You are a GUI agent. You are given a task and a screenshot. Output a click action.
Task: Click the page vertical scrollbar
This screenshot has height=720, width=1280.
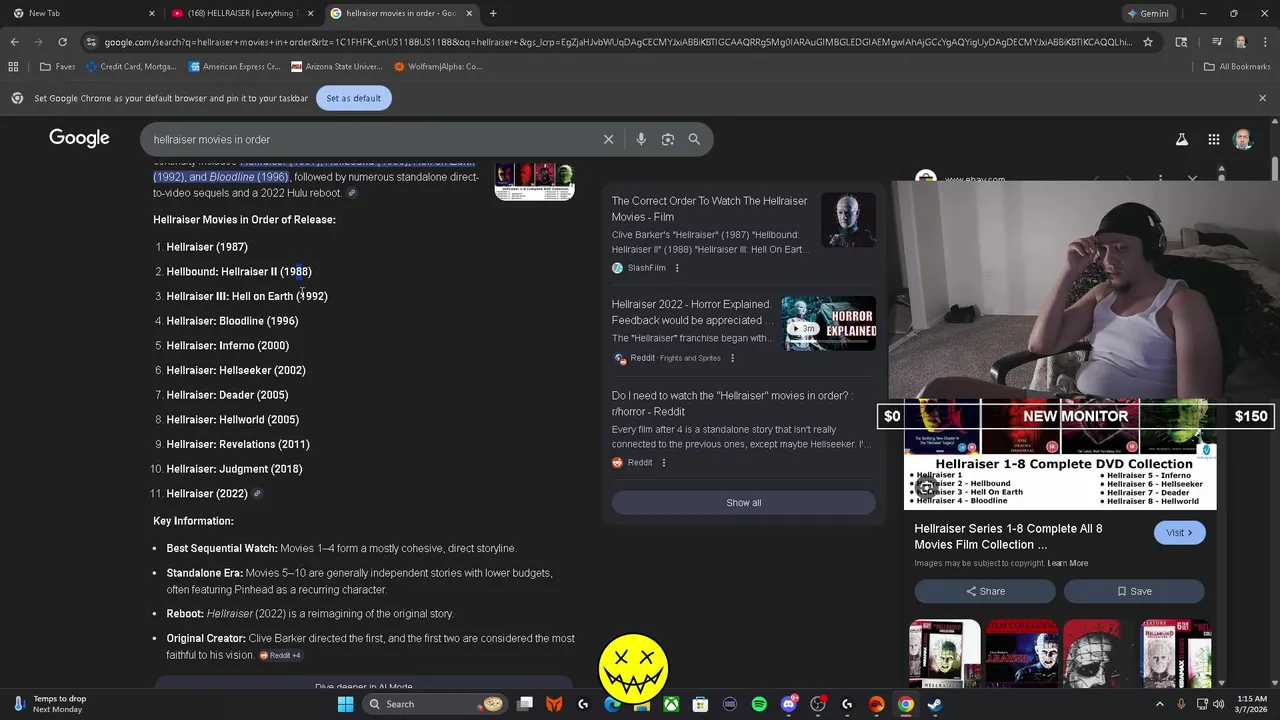tap(1276, 400)
